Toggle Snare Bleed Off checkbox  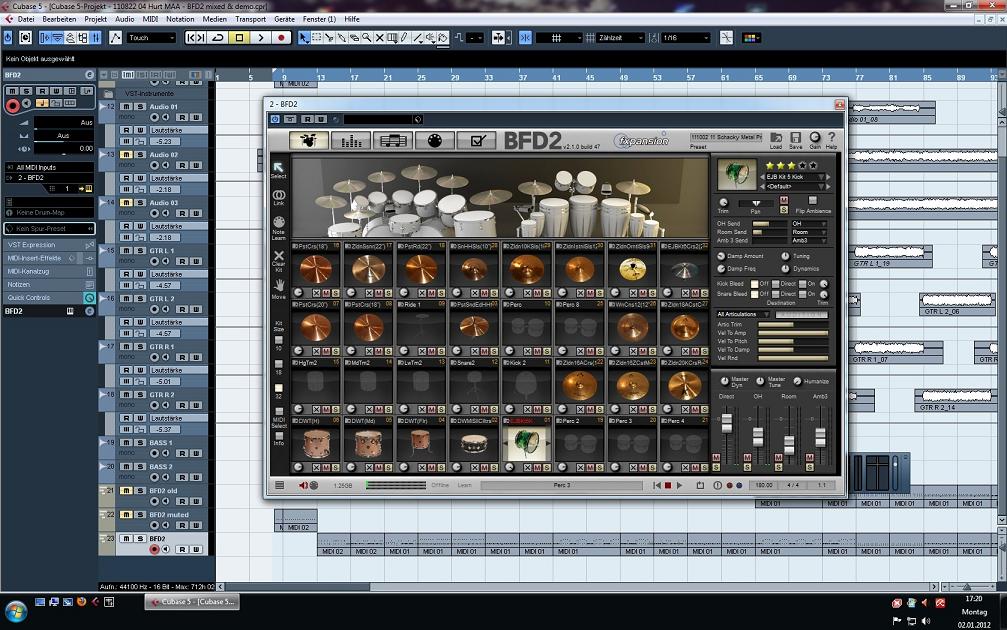tap(755, 294)
